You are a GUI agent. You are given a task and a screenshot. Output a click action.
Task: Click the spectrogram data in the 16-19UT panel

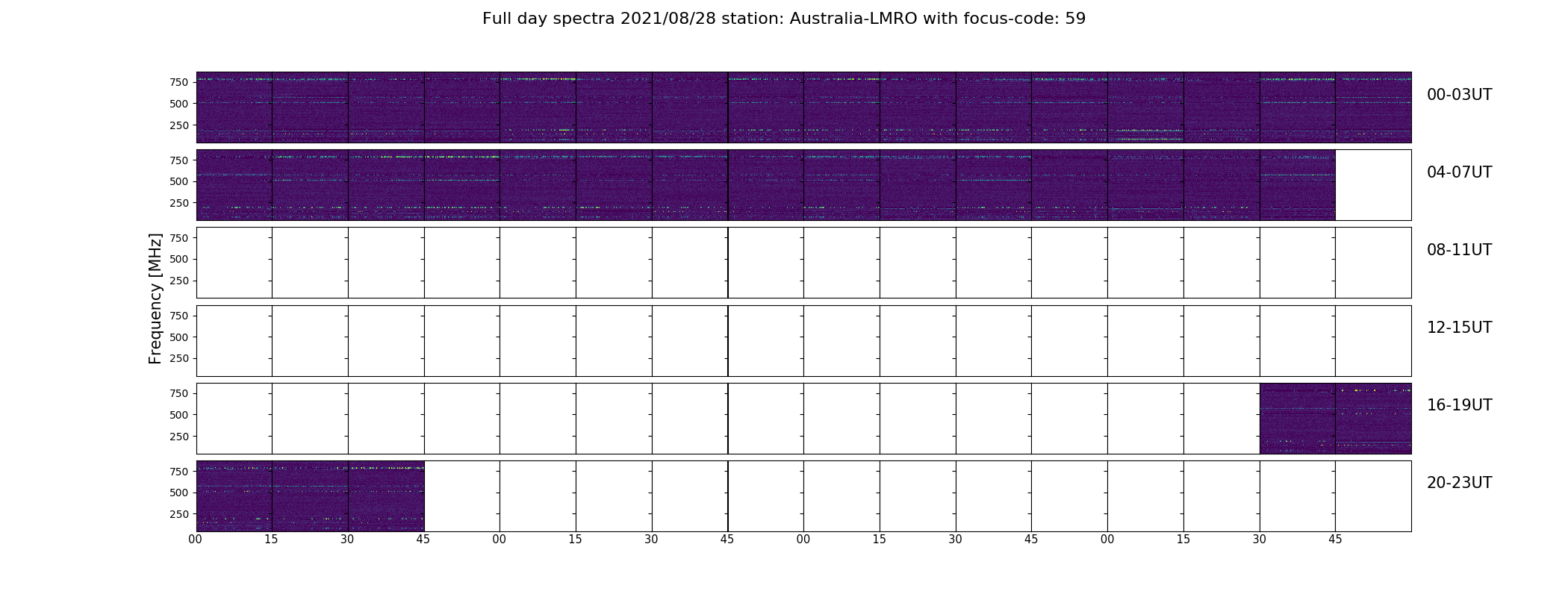(1335, 419)
